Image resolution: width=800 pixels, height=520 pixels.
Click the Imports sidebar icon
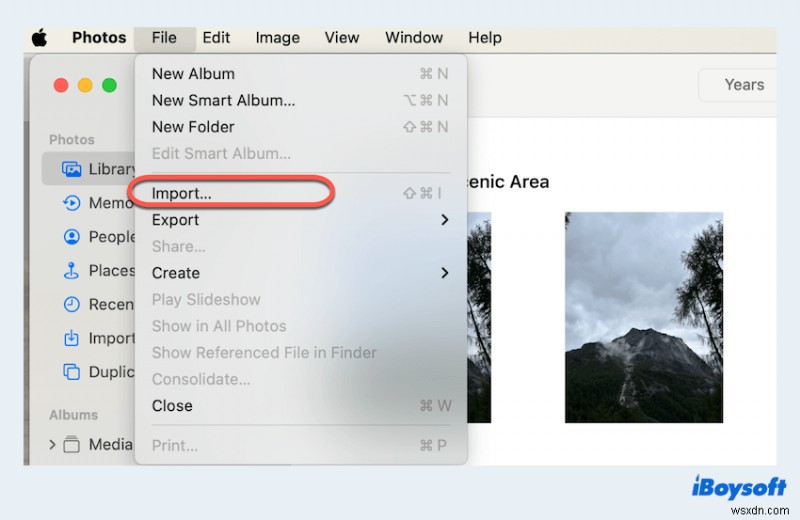(71, 338)
